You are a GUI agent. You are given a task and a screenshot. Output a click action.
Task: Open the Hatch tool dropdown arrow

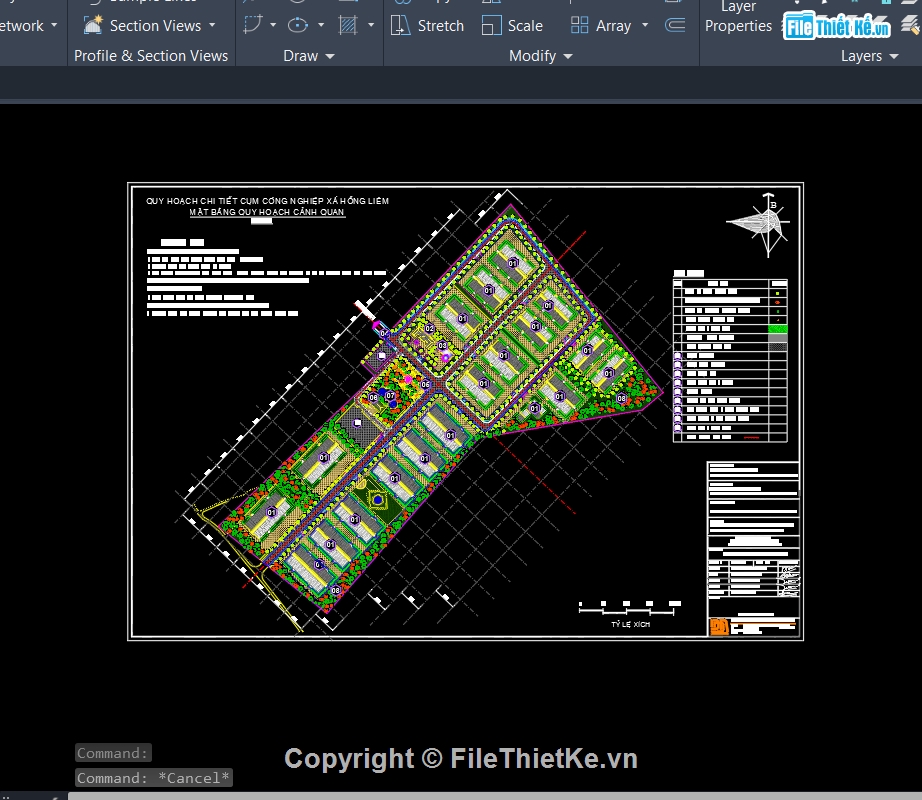371,25
